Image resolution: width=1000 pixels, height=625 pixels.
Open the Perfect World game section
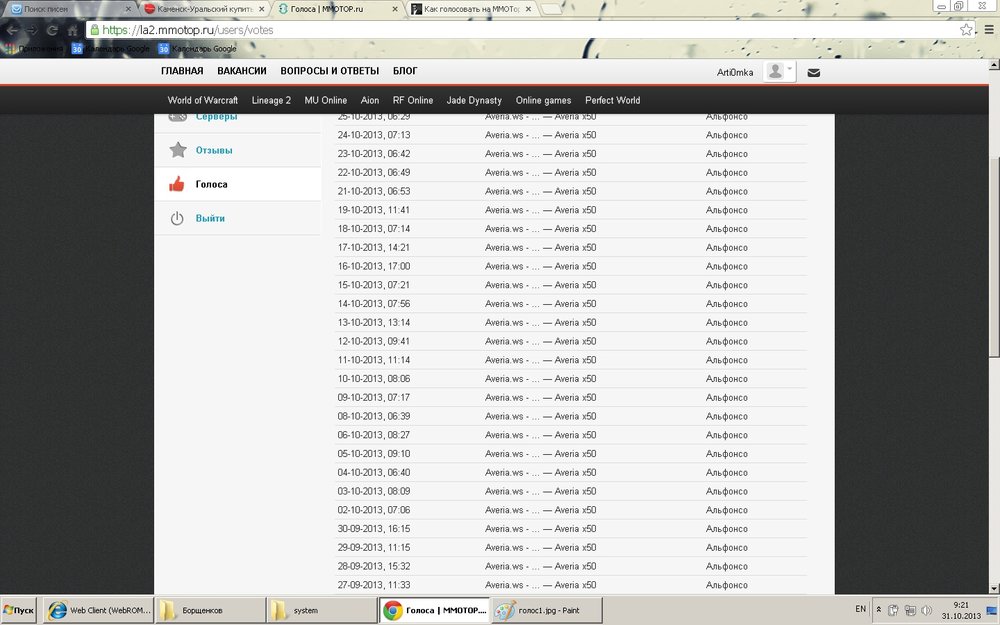click(612, 100)
